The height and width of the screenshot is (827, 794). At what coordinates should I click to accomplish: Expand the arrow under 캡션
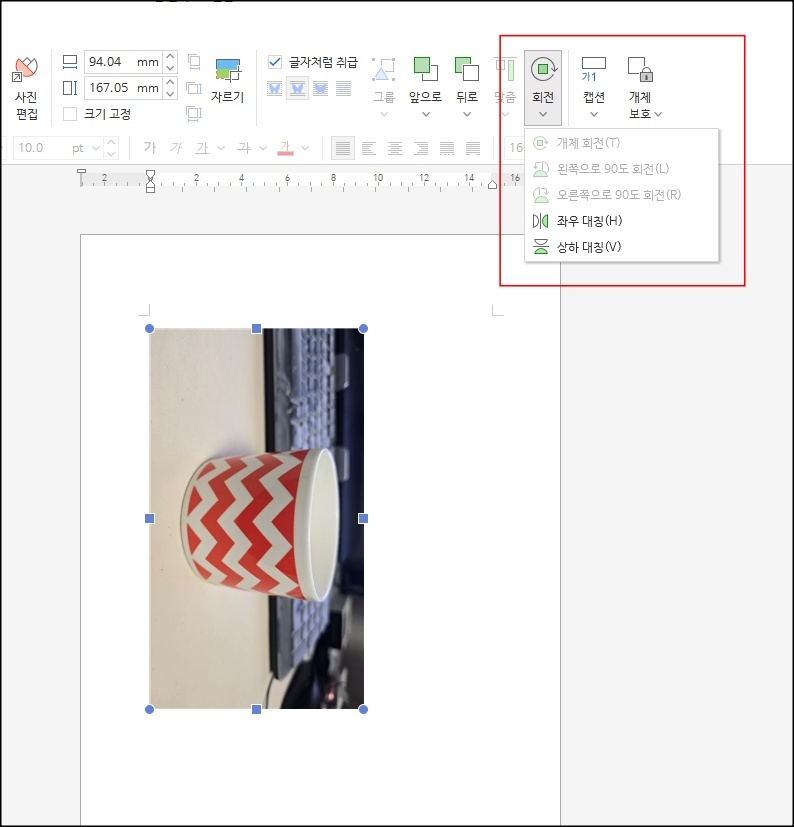594,114
